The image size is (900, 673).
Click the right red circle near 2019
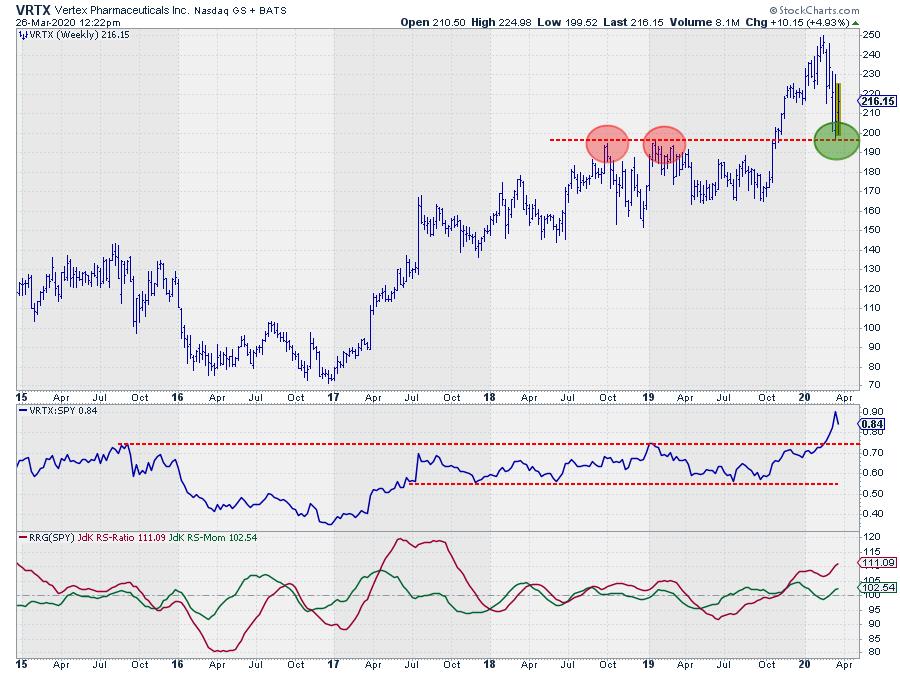[664, 144]
